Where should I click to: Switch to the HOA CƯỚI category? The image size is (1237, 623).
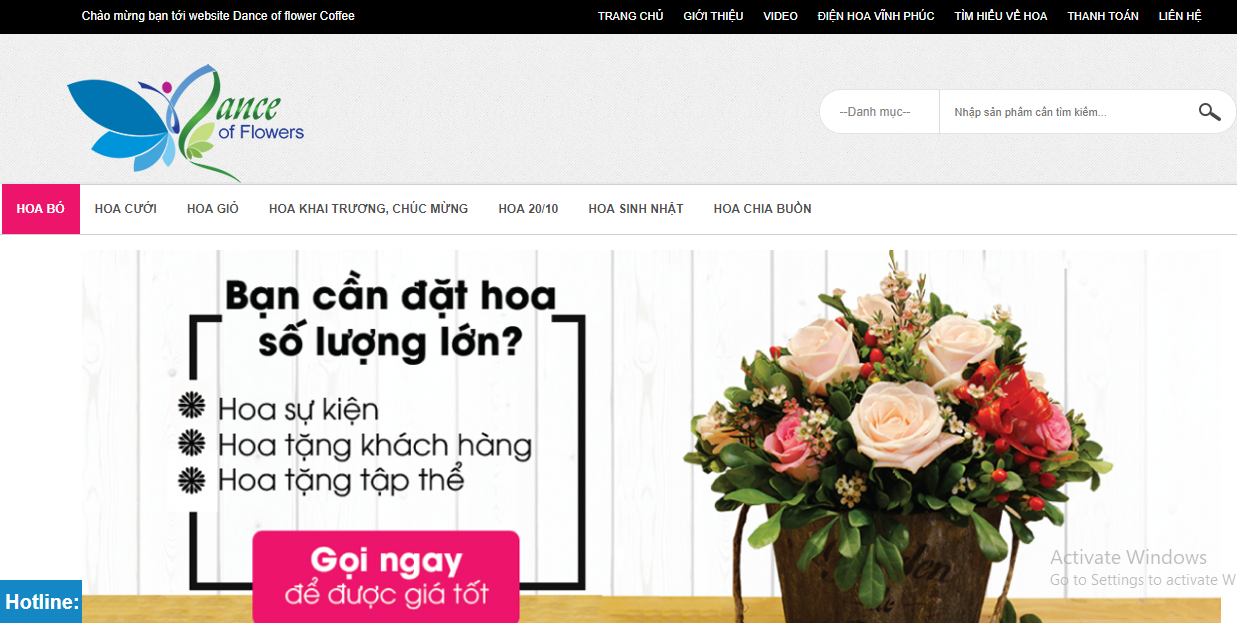tap(124, 209)
